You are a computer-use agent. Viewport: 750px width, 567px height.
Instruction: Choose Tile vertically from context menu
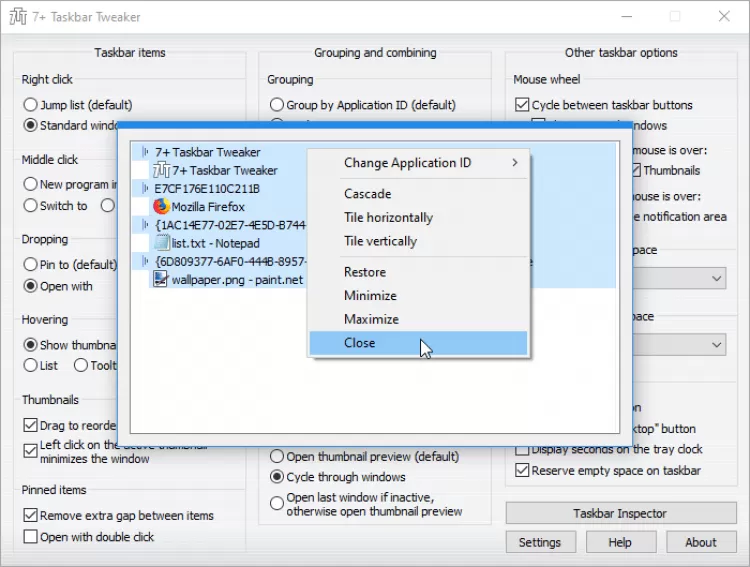[x=419, y=241]
